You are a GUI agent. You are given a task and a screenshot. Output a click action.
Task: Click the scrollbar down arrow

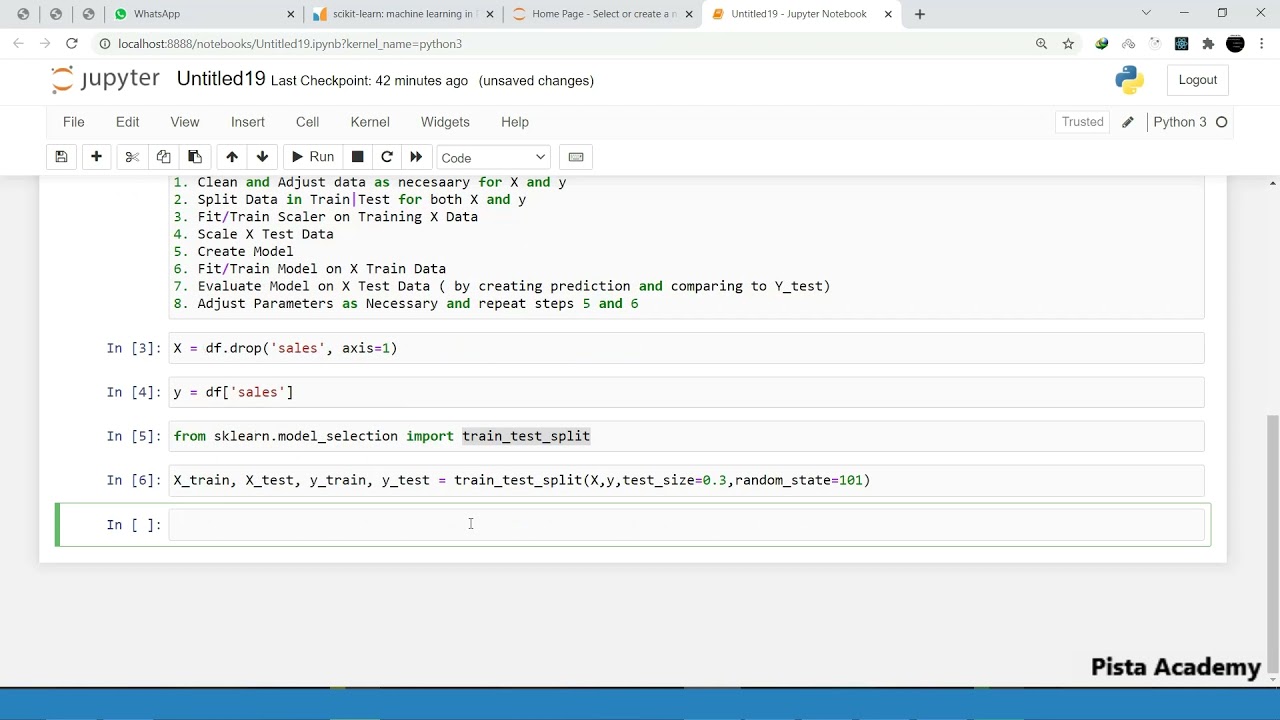pyautogui.click(x=1273, y=682)
